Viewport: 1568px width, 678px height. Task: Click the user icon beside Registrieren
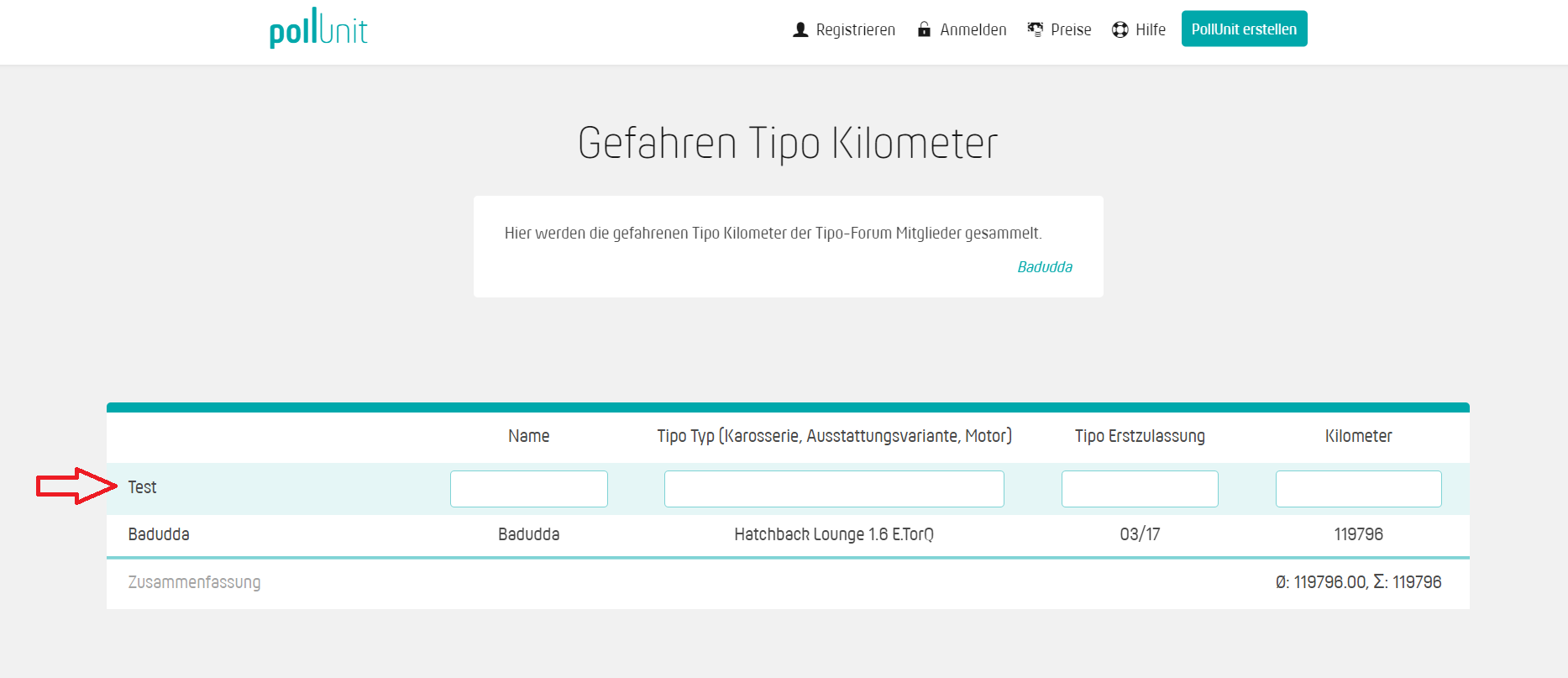pyautogui.click(x=800, y=30)
